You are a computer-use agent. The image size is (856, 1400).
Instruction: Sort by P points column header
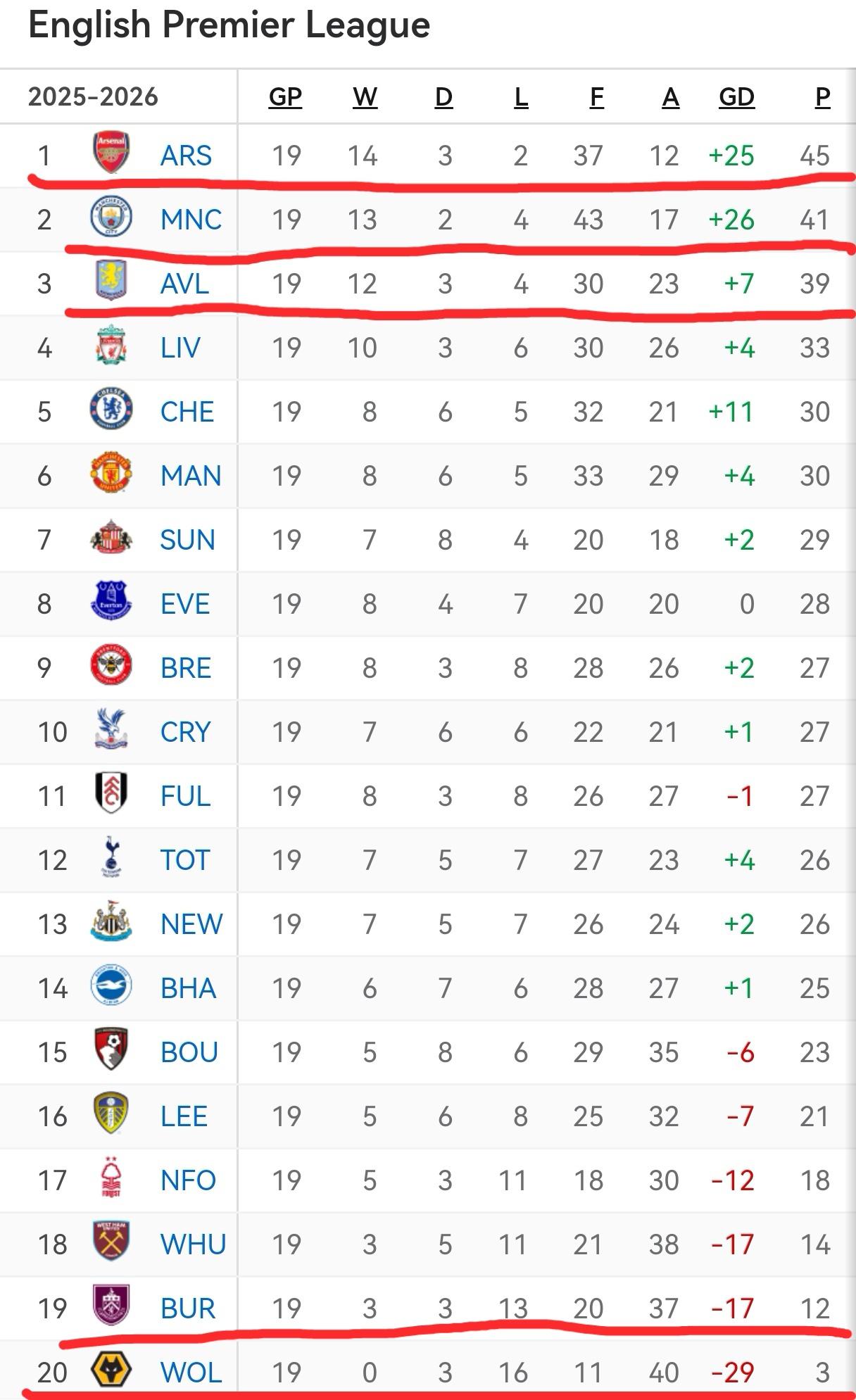click(822, 97)
